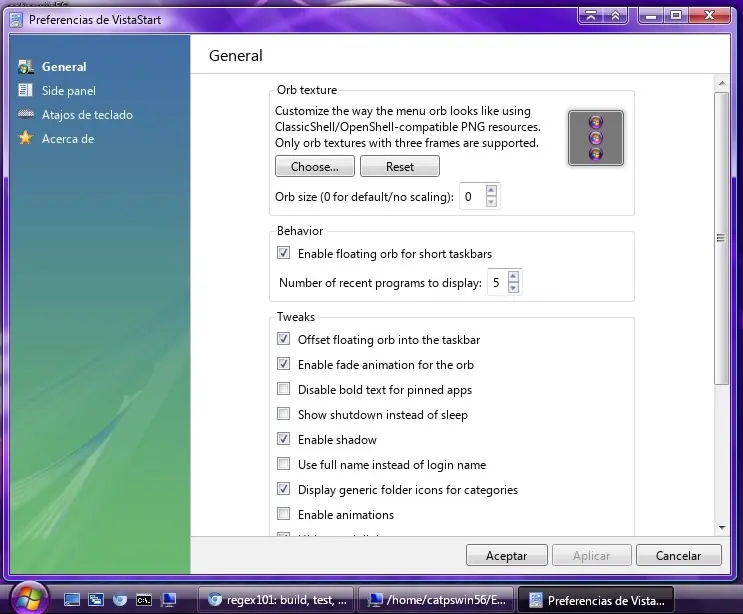
Task: Maximize the Preferencias de VistaStart window
Action: click(x=676, y=16)
